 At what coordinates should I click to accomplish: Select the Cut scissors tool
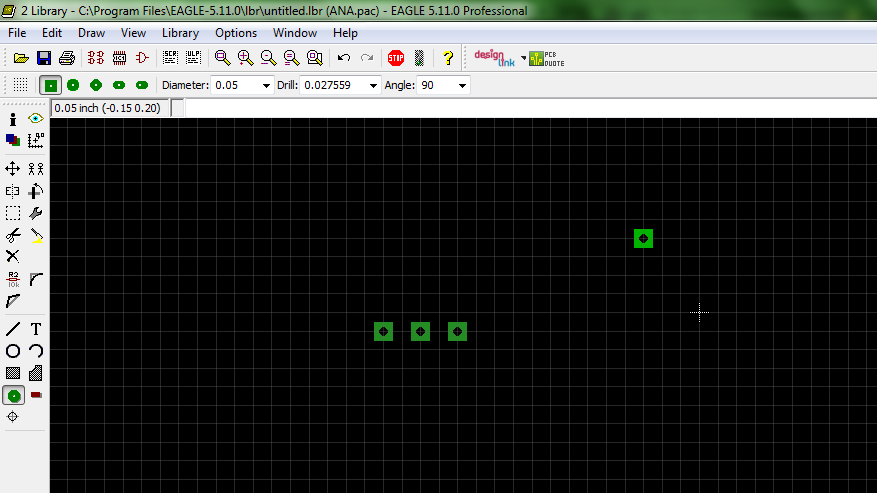pyautogui.click(x=13, y=235)
